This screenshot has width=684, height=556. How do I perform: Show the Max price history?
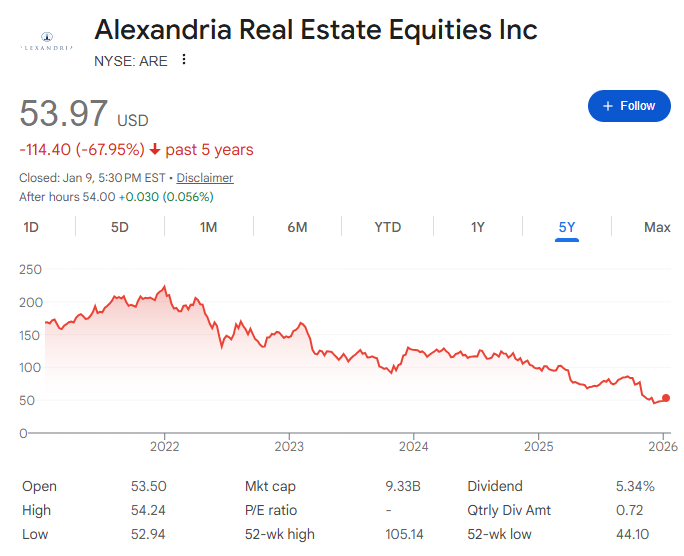657,227
